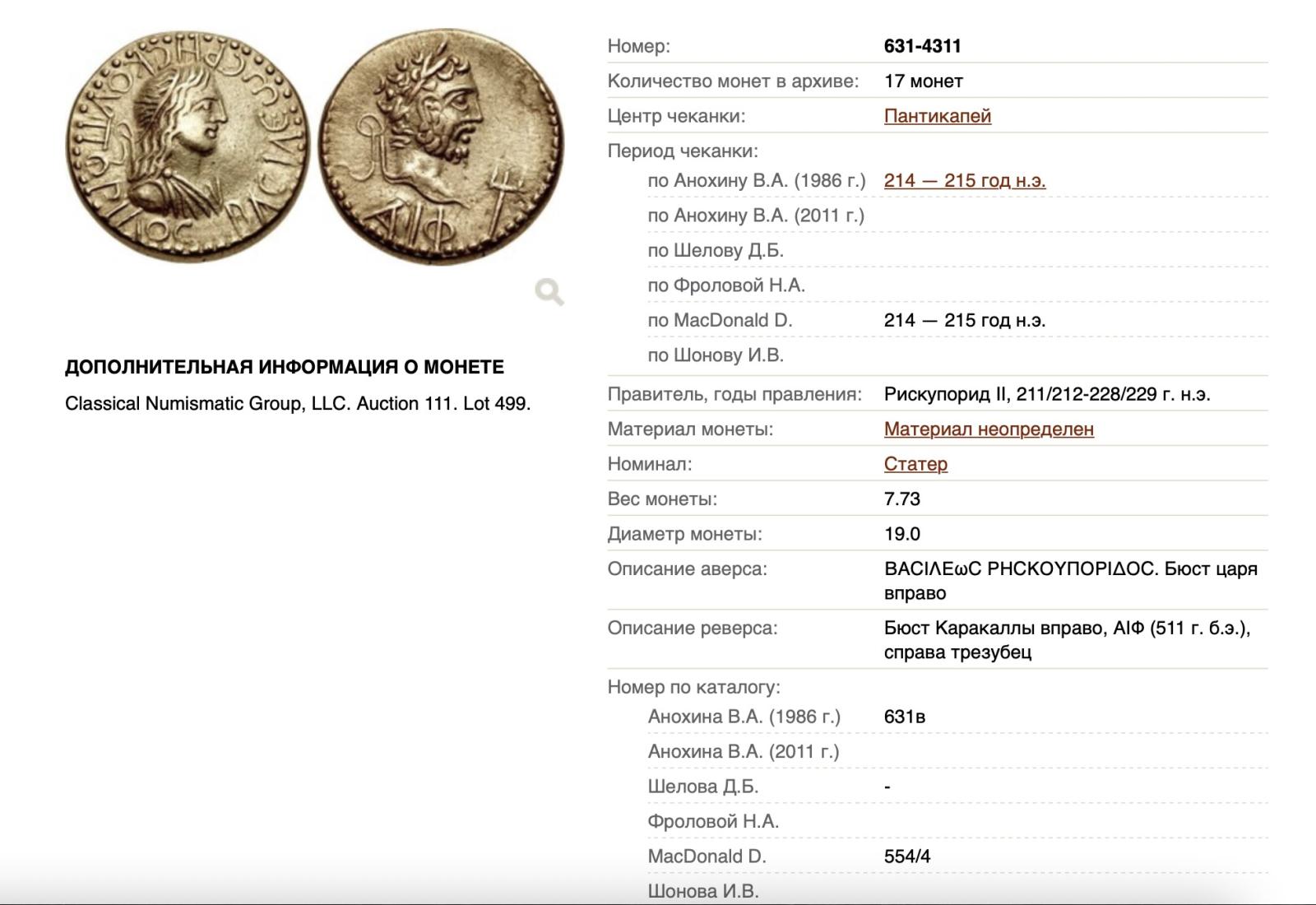The width and height of the screenshot is (1316, 905).
Task: Click the label Описание реверса
Action: (693, 628)
